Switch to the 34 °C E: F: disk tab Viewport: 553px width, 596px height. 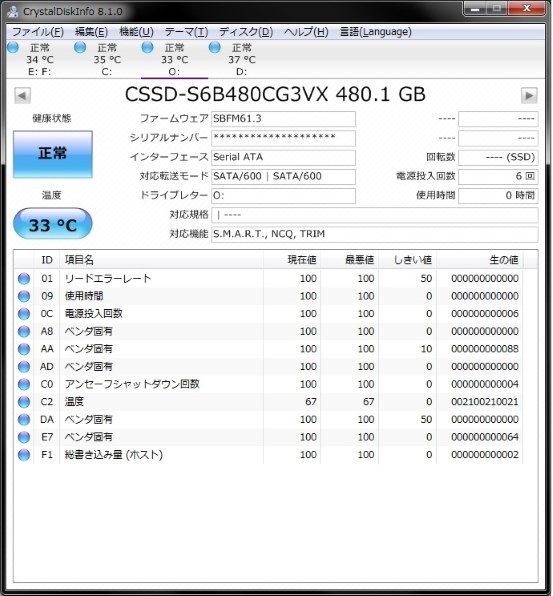coord(40,60)
